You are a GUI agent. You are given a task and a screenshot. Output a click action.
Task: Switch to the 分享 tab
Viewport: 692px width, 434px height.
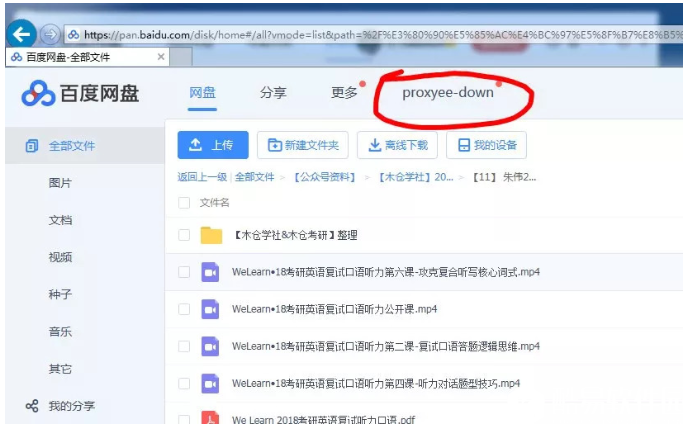[x=273, y=93]
